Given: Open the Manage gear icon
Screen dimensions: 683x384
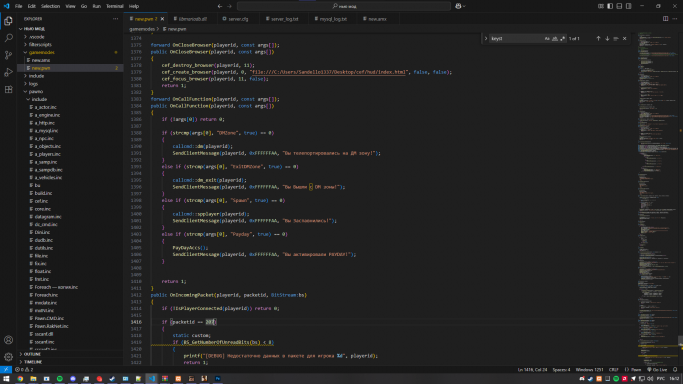Looking at the screenshot, I should click(8, 357).
